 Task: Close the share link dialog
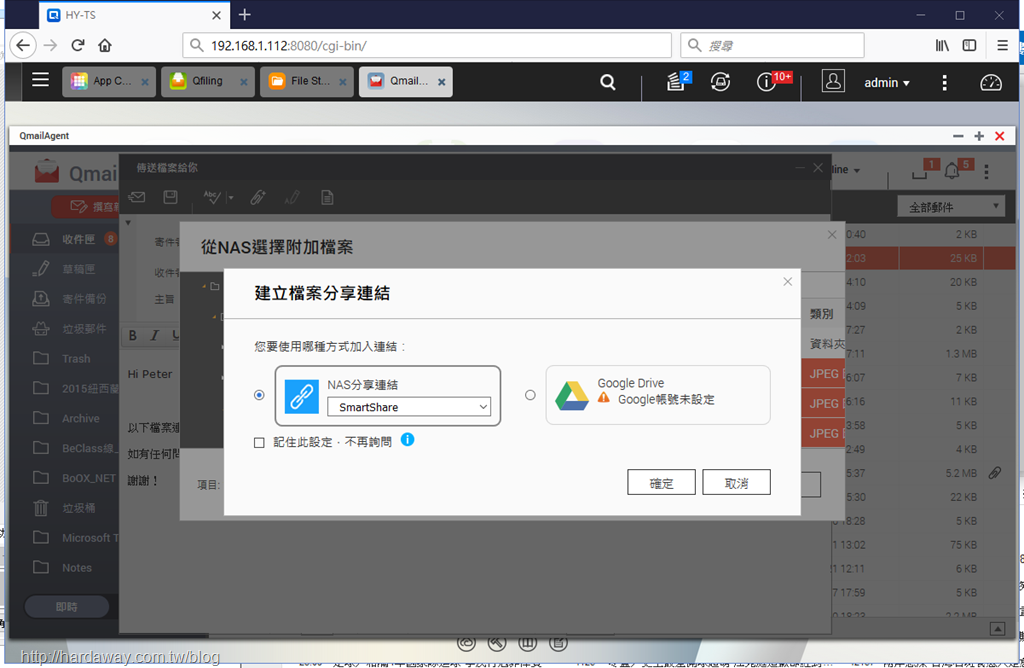[788, 281]
